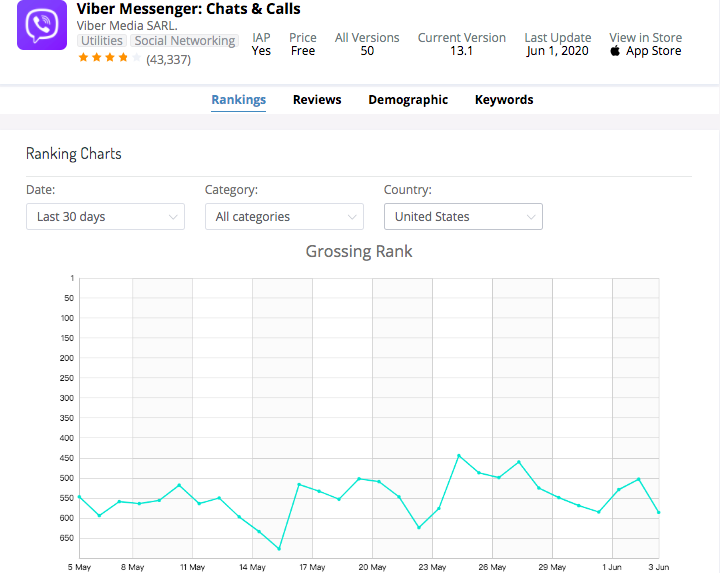Click the 100 y-axis label
This screenshot has width=720, height=573.
tap(68, 318)
